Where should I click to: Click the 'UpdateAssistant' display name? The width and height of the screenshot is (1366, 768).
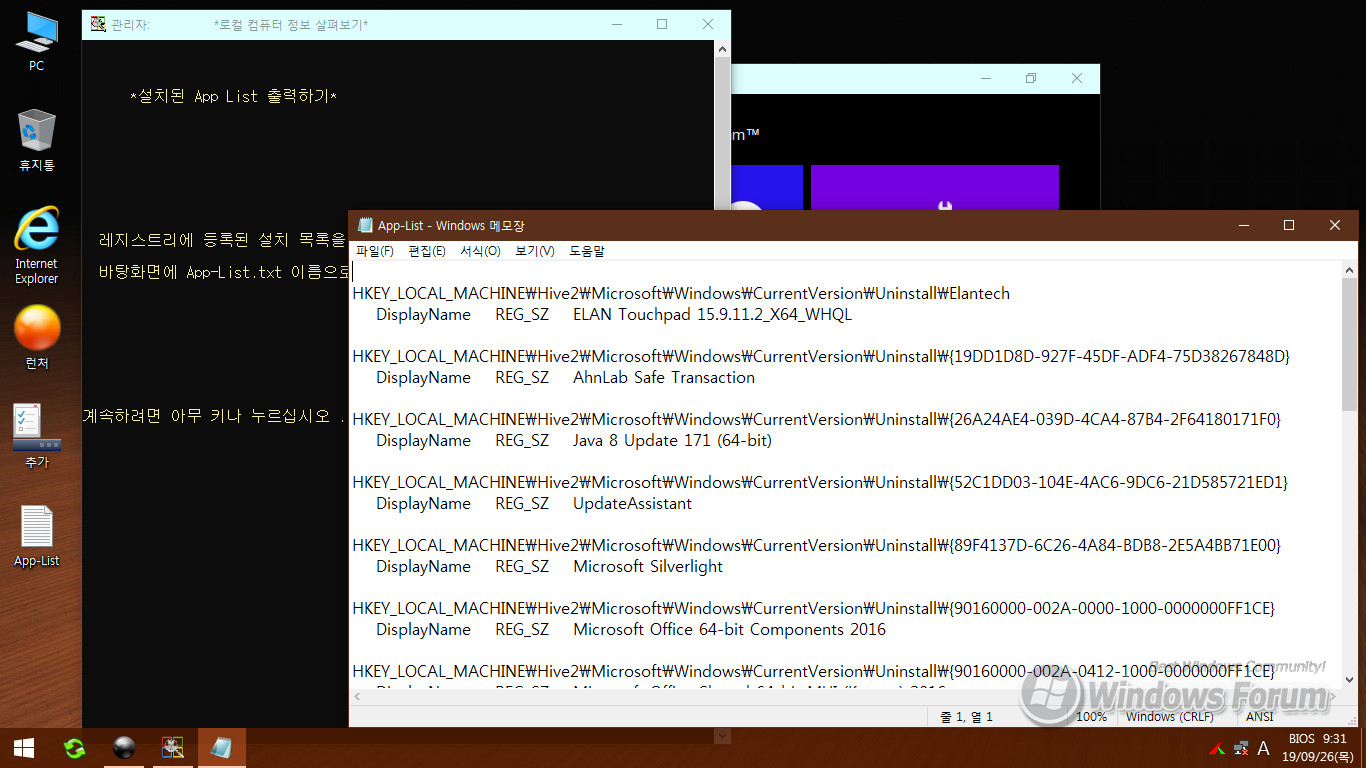point(632,503)
